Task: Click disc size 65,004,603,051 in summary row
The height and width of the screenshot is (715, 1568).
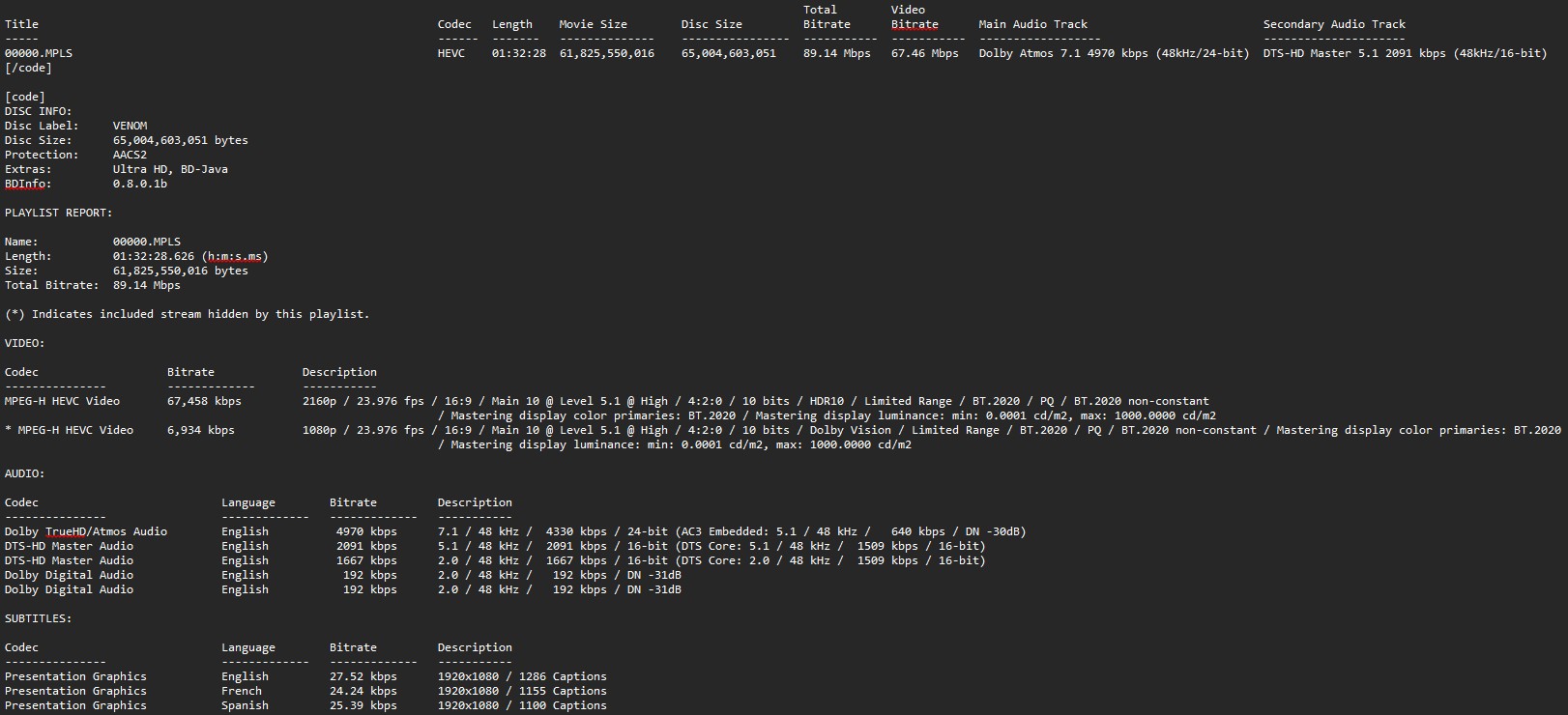Action: click(x=729, y=53)
